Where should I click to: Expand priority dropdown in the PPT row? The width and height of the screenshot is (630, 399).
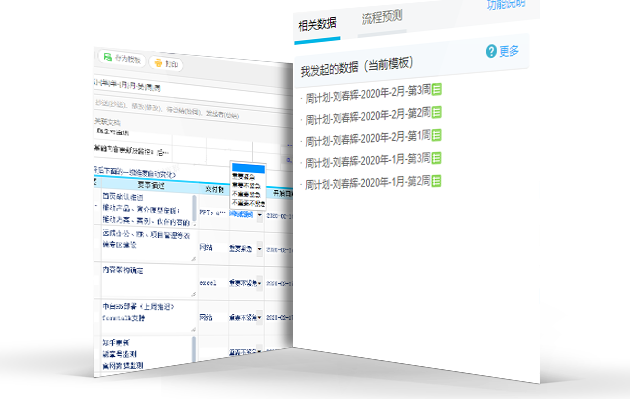(260, 215)
